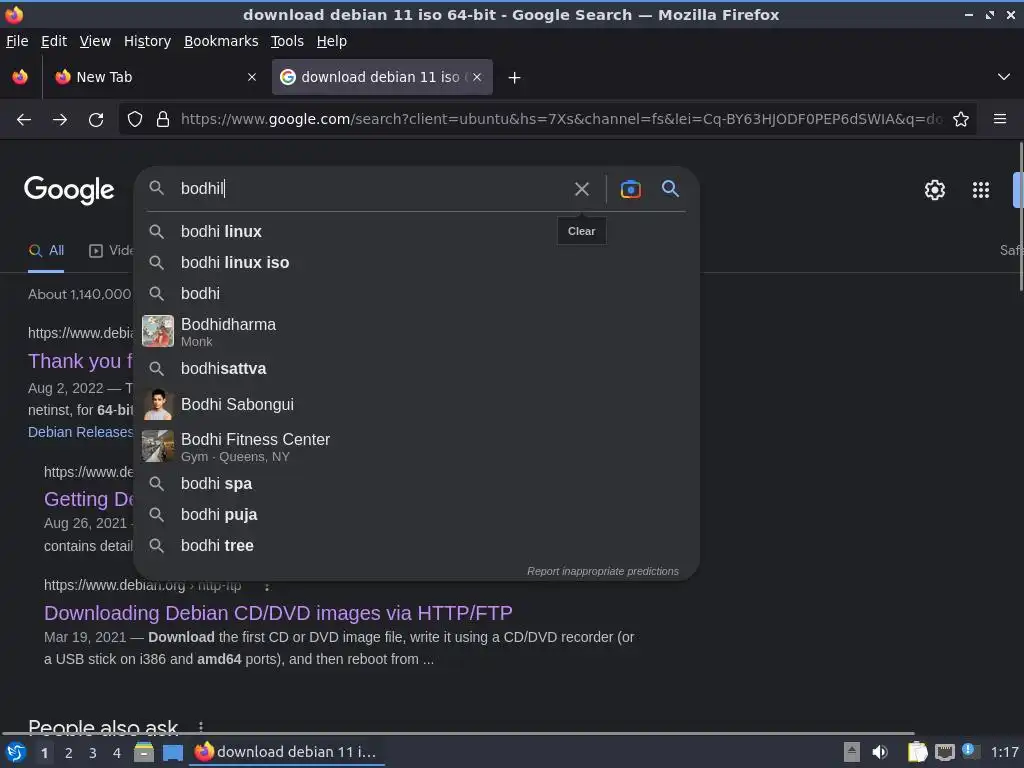Select the download debian 11 iso tab
The width and height of the screenshot is (1024, 768).
[x=382, y=77]
